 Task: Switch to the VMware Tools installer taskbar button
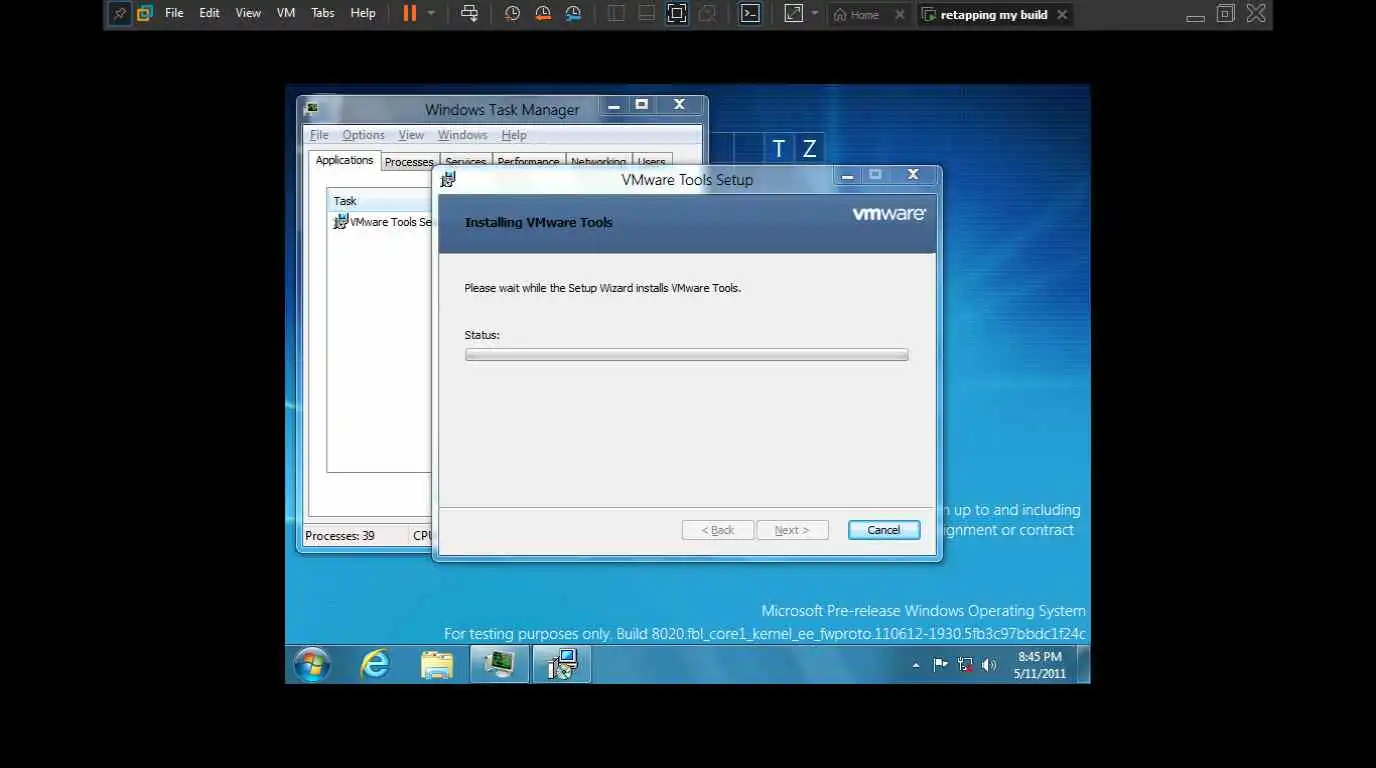click(x=562, y=664)
